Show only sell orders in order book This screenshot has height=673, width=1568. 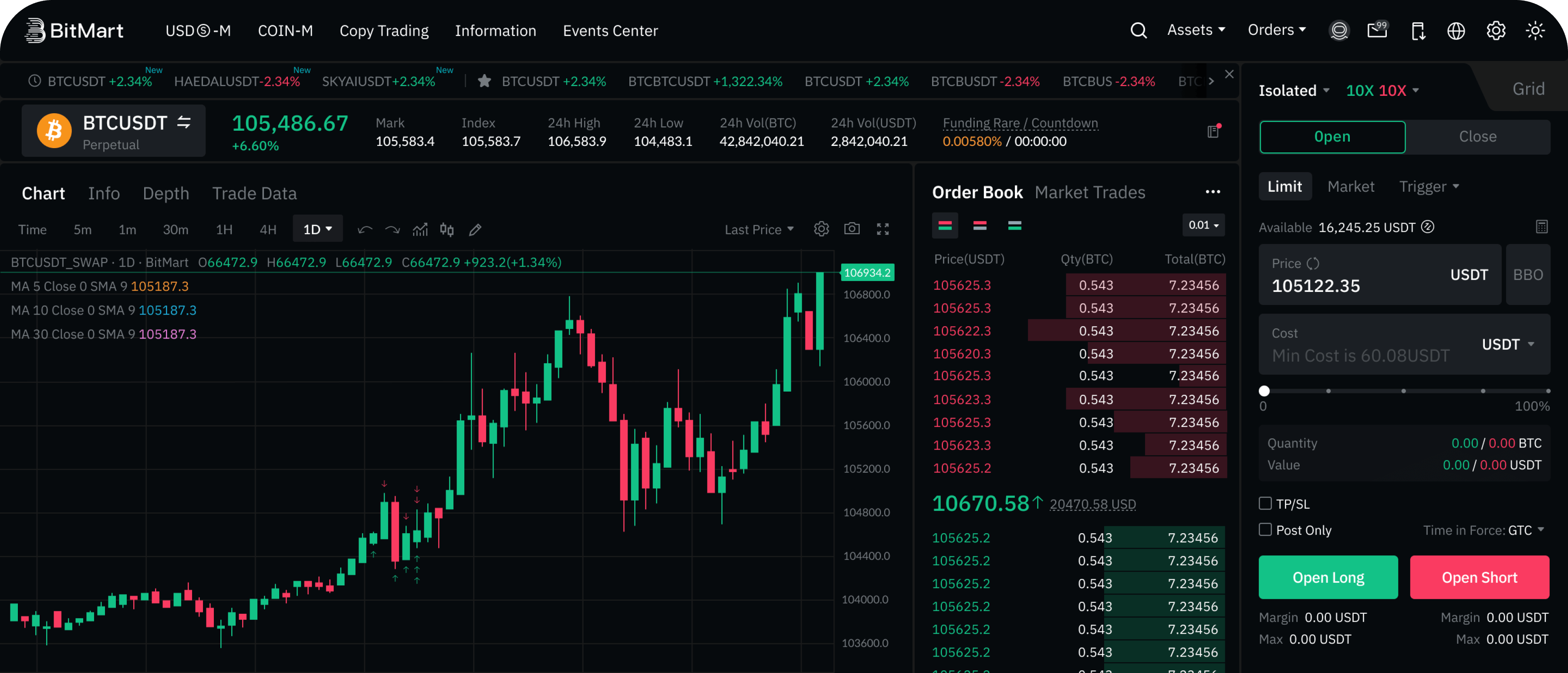point(980,226)
